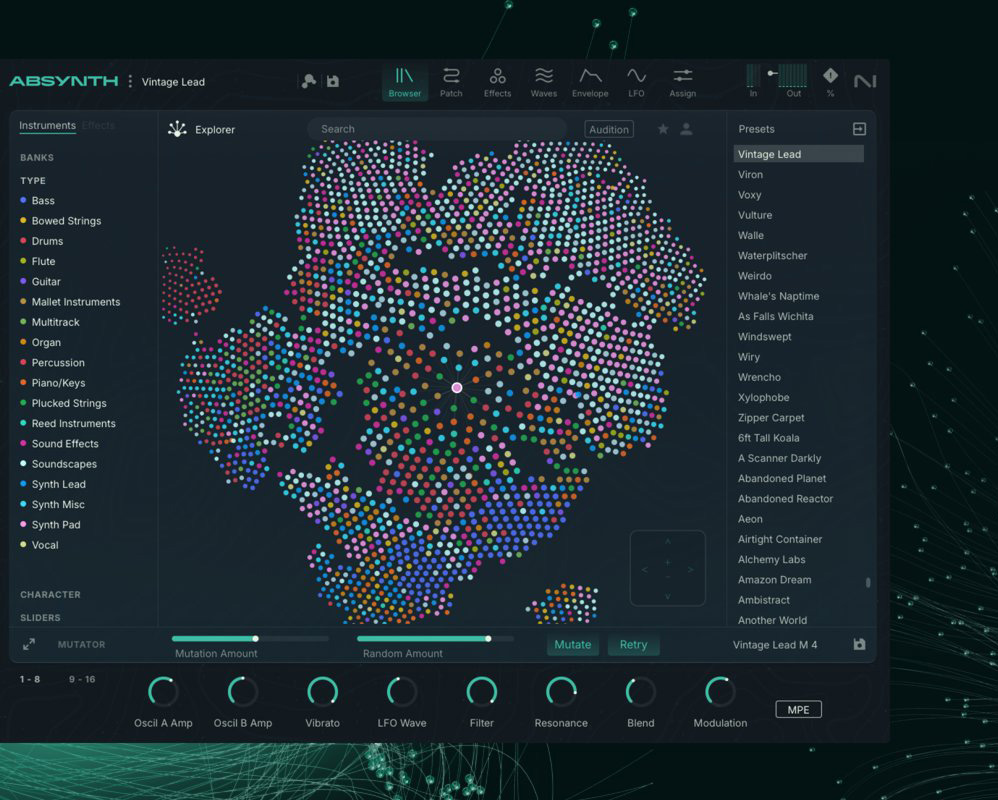998x800 pixels.
Task: Open the Assign page
Action: tap(683, 82)
